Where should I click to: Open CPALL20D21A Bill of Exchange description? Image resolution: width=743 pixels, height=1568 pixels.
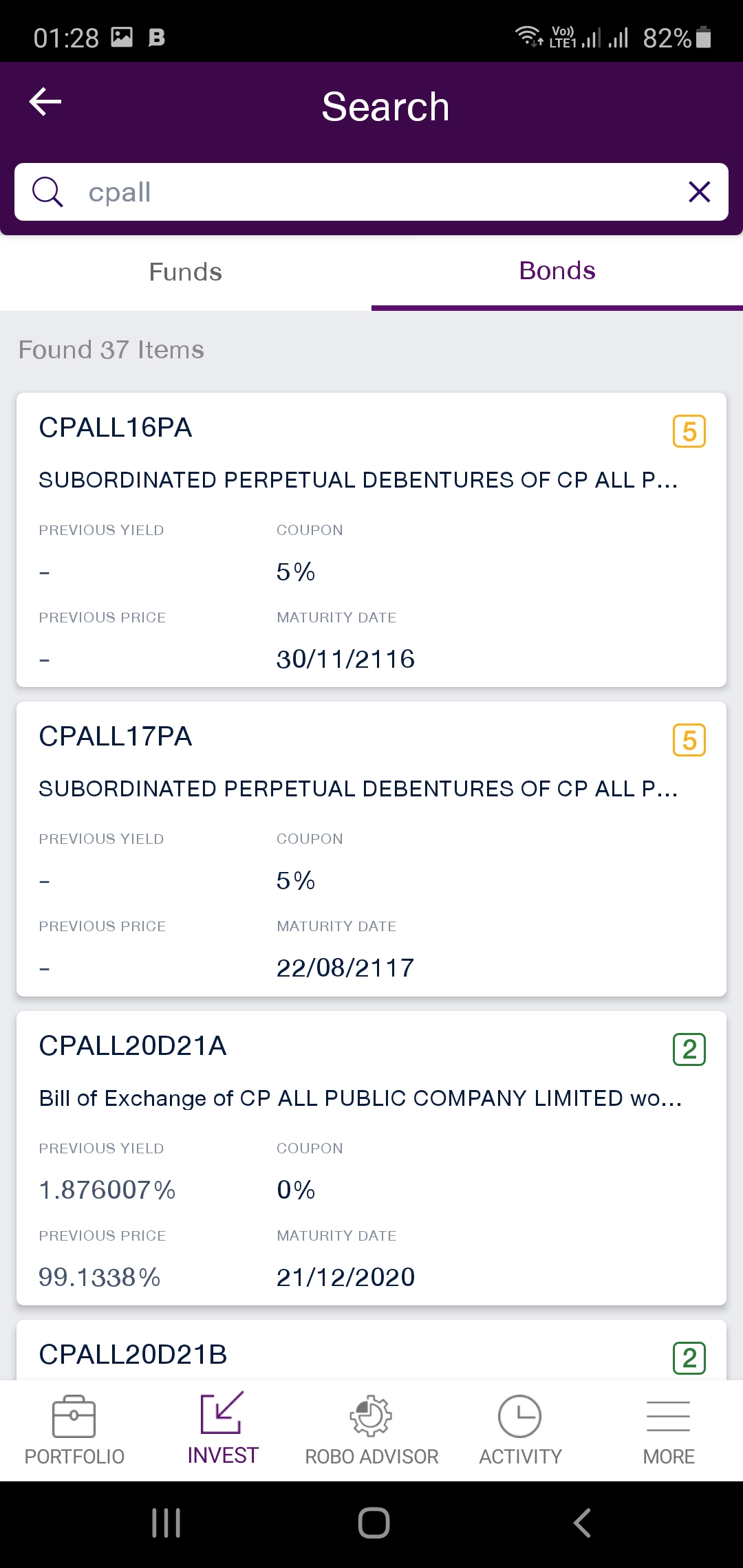tap(360, 1098)
